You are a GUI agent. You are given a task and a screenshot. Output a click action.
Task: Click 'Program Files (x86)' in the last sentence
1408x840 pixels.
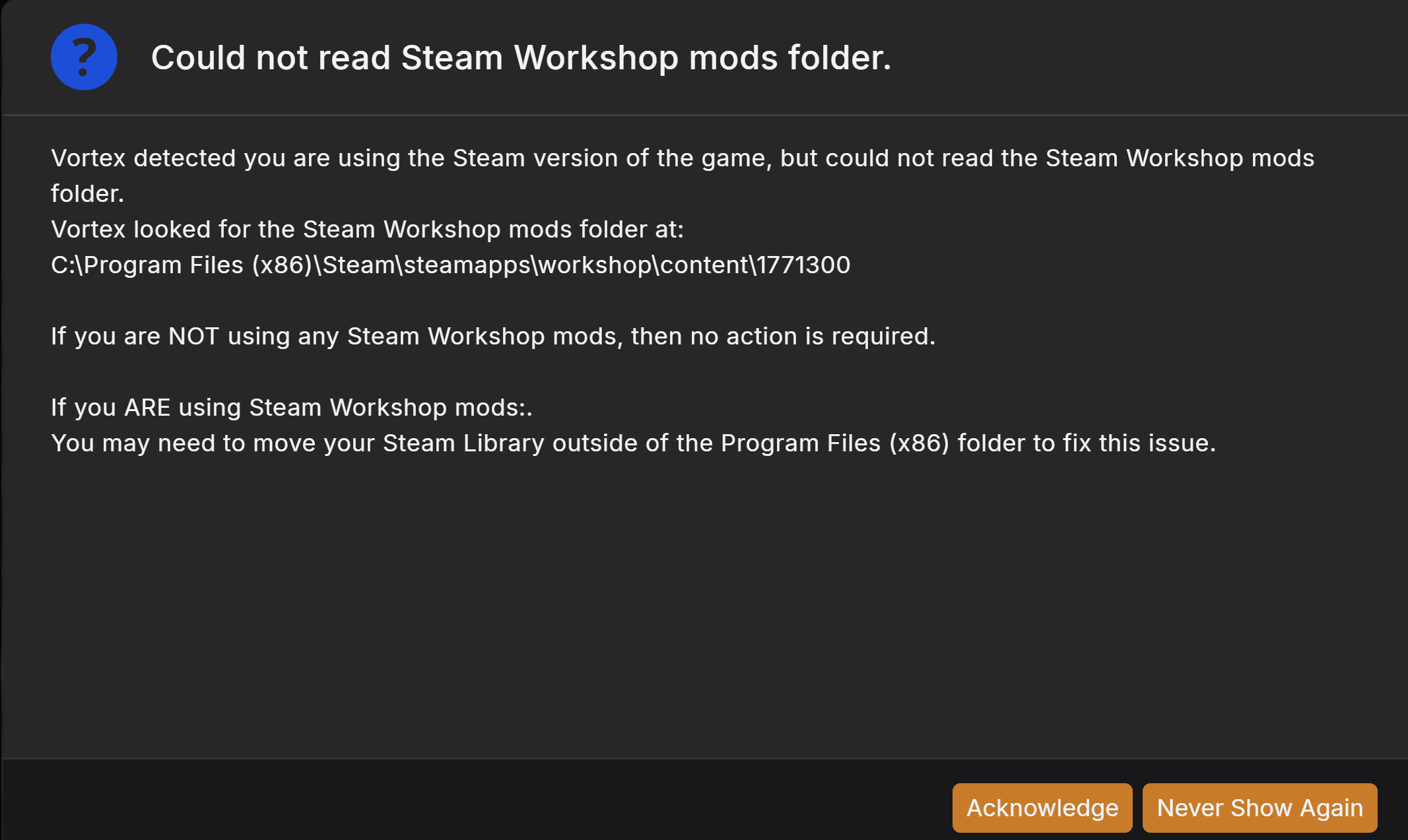(834, 443)
